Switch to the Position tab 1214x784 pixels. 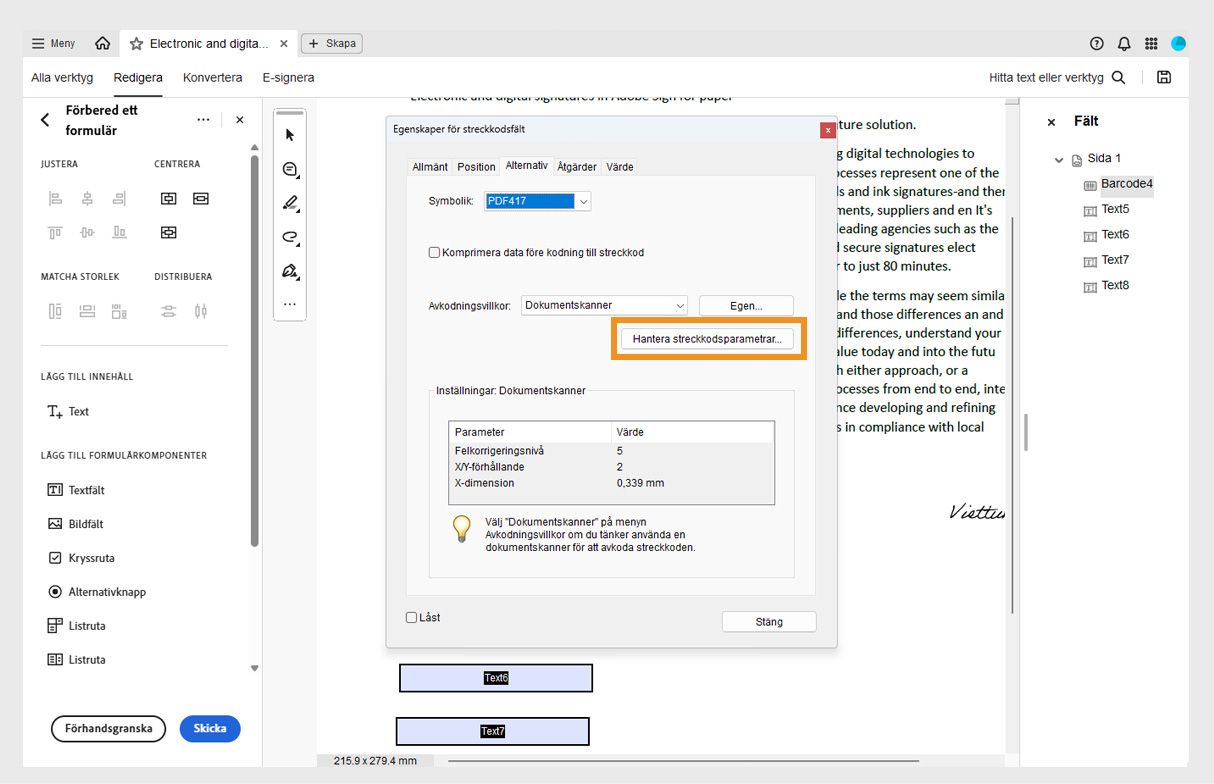[476, 167]
